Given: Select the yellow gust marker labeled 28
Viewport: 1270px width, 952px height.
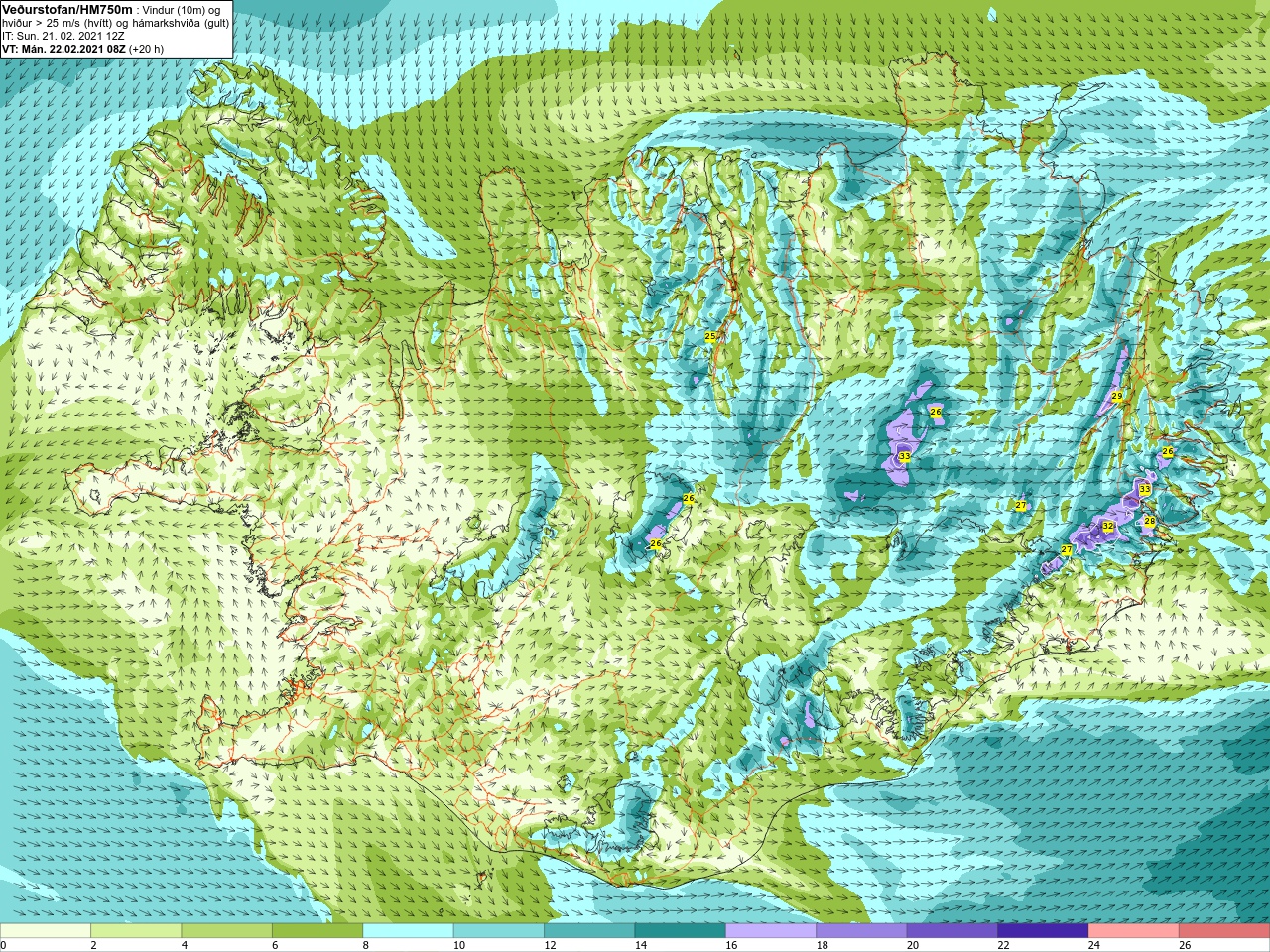Looking at the screenshot, I should coord(1149,522).
